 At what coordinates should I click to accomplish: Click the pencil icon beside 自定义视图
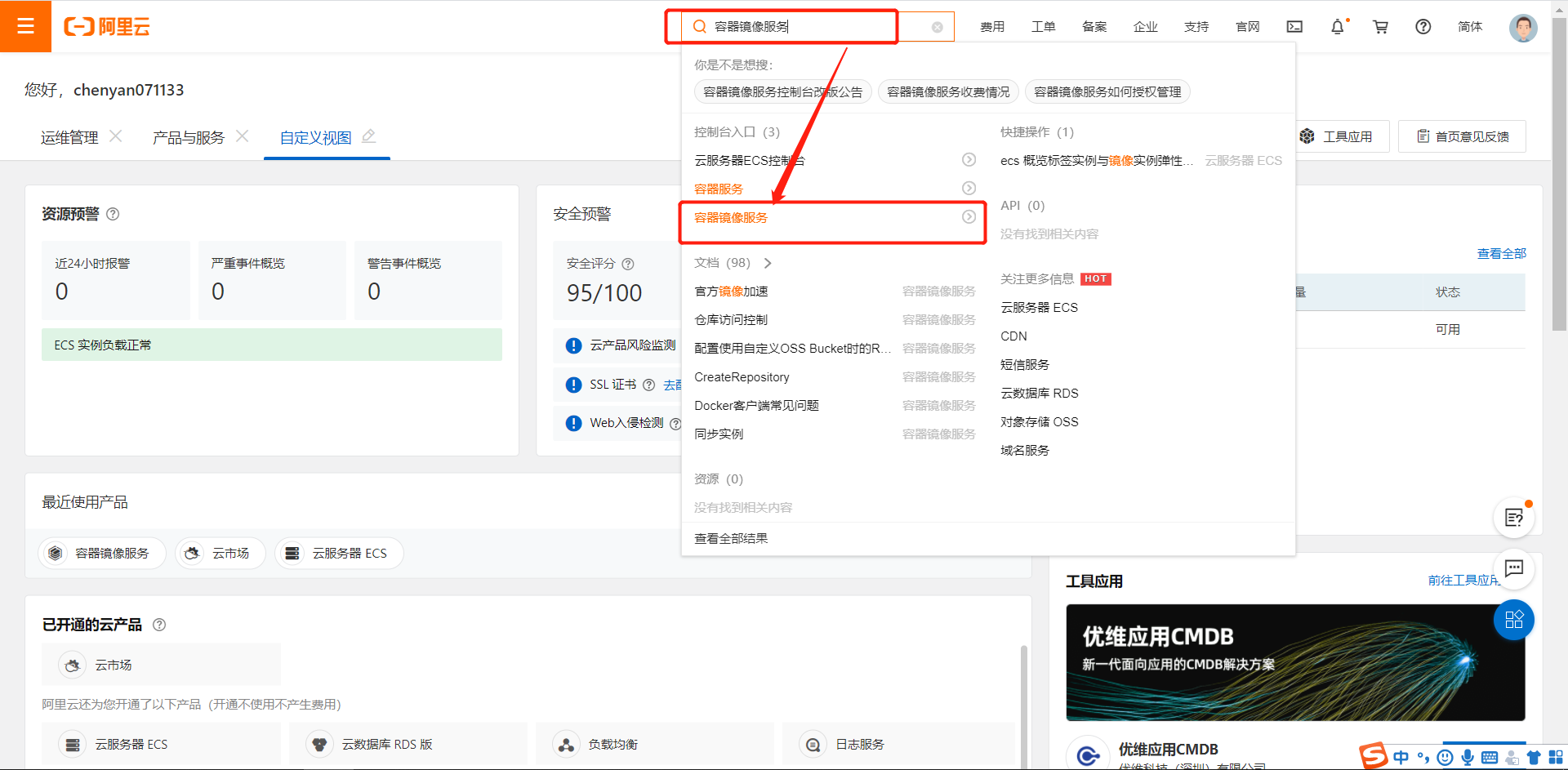pos(370,136)
